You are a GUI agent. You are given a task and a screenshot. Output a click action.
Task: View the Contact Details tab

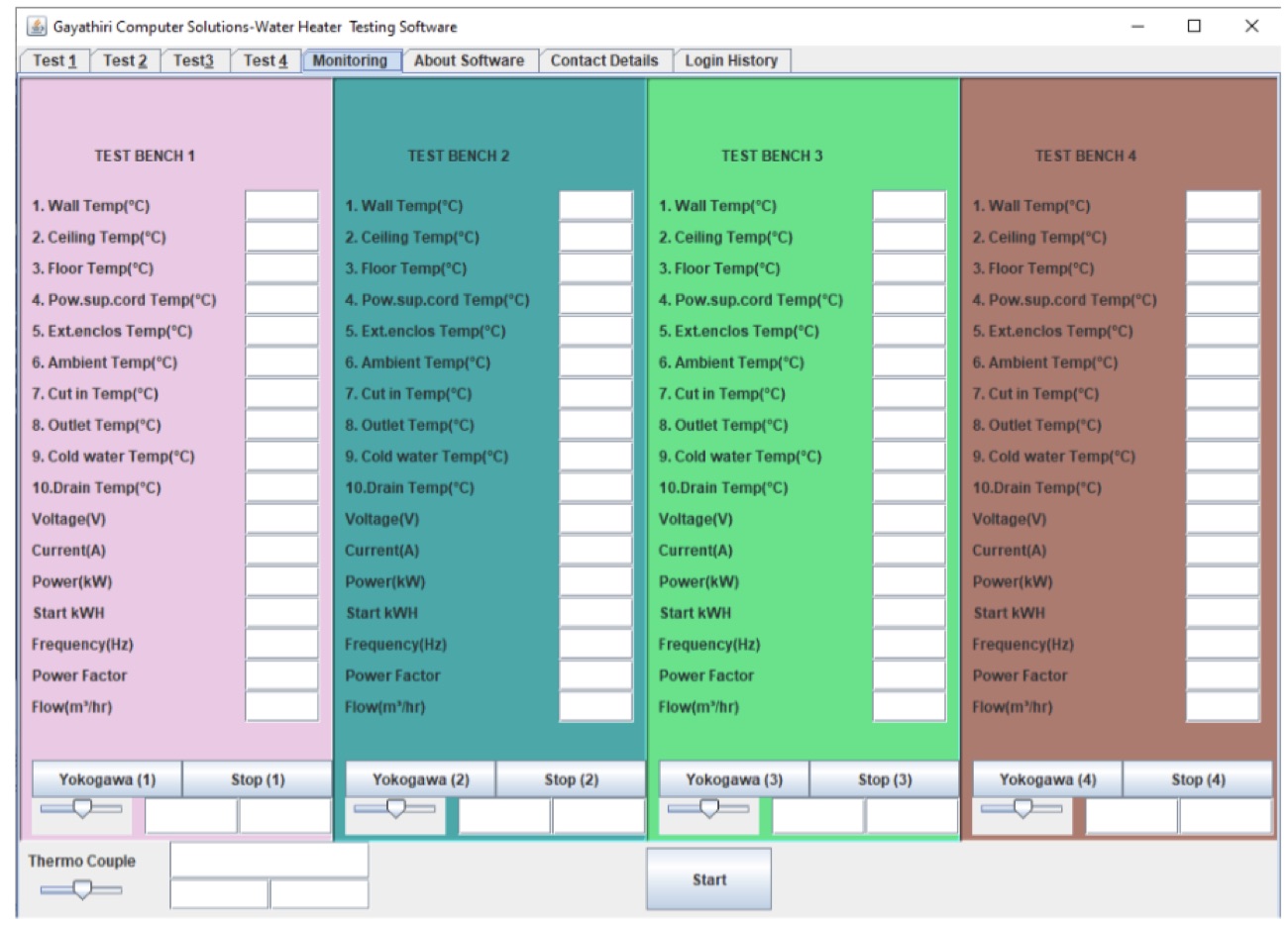coord(604,60)
